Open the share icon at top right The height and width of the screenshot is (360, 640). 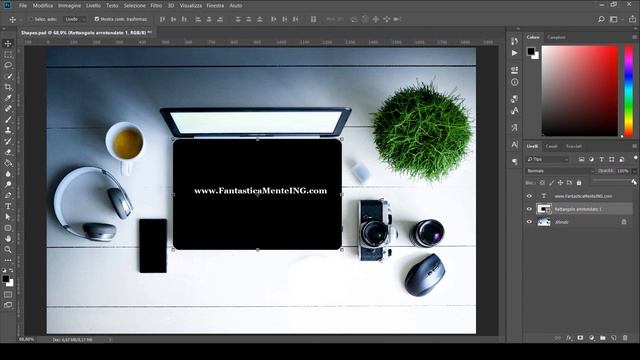coord(632,19)
